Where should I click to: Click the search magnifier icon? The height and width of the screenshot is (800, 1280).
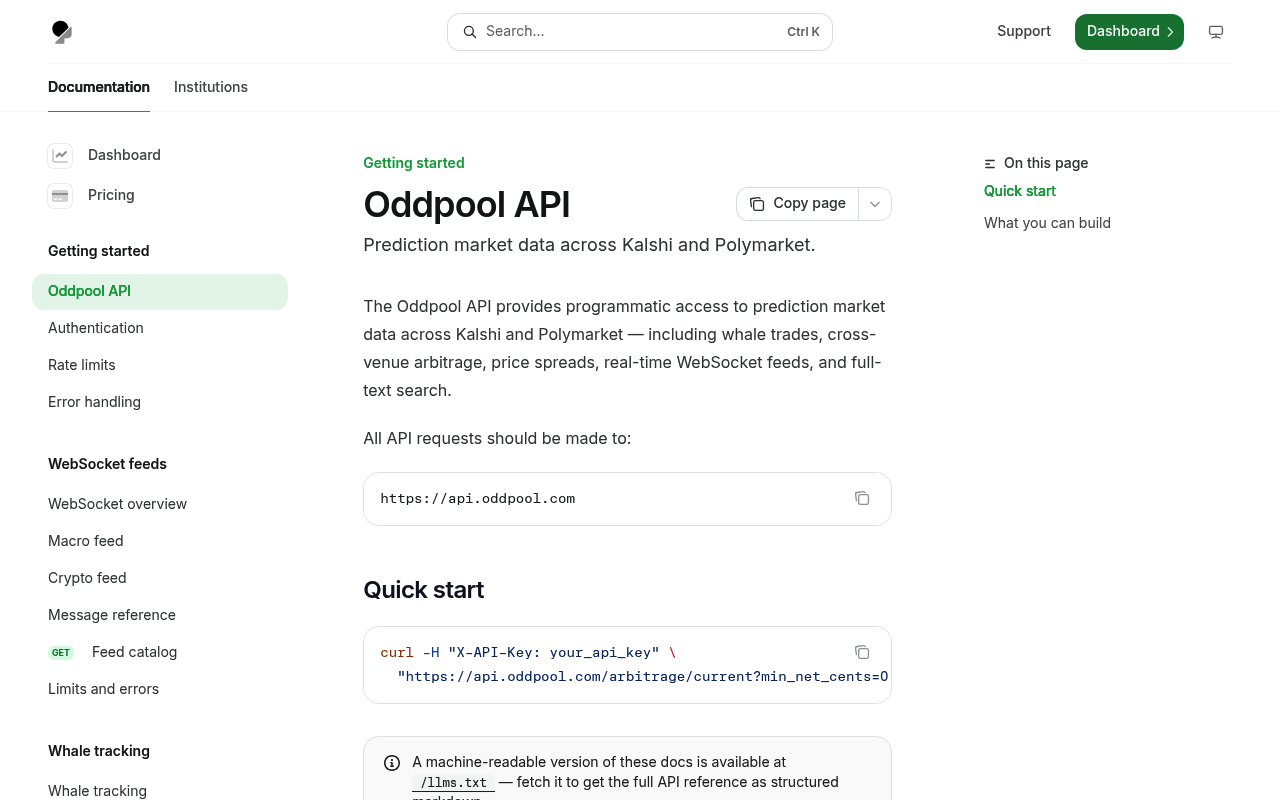470,32
